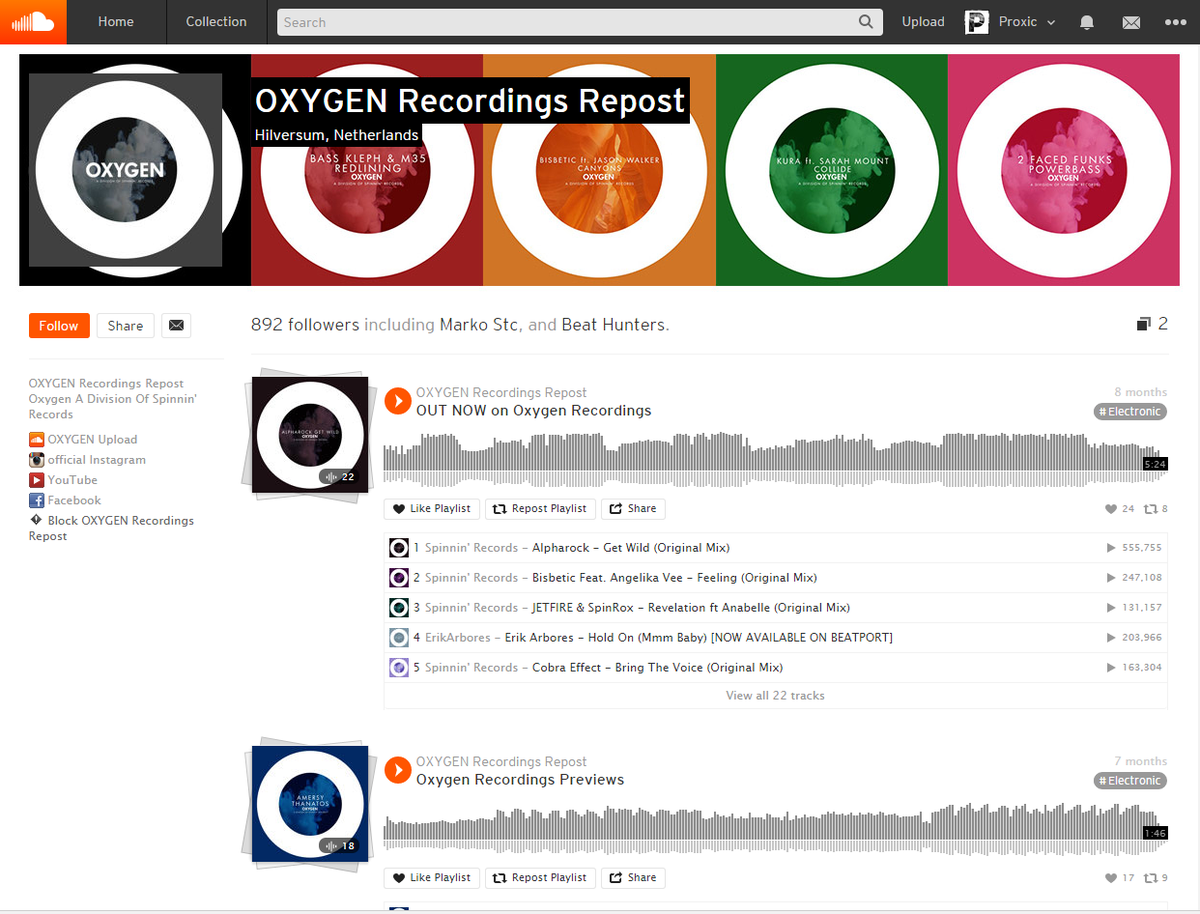1200x914 pixels.
Task: View the 17 likes on Previews playlist
Action: (1120, 878)
